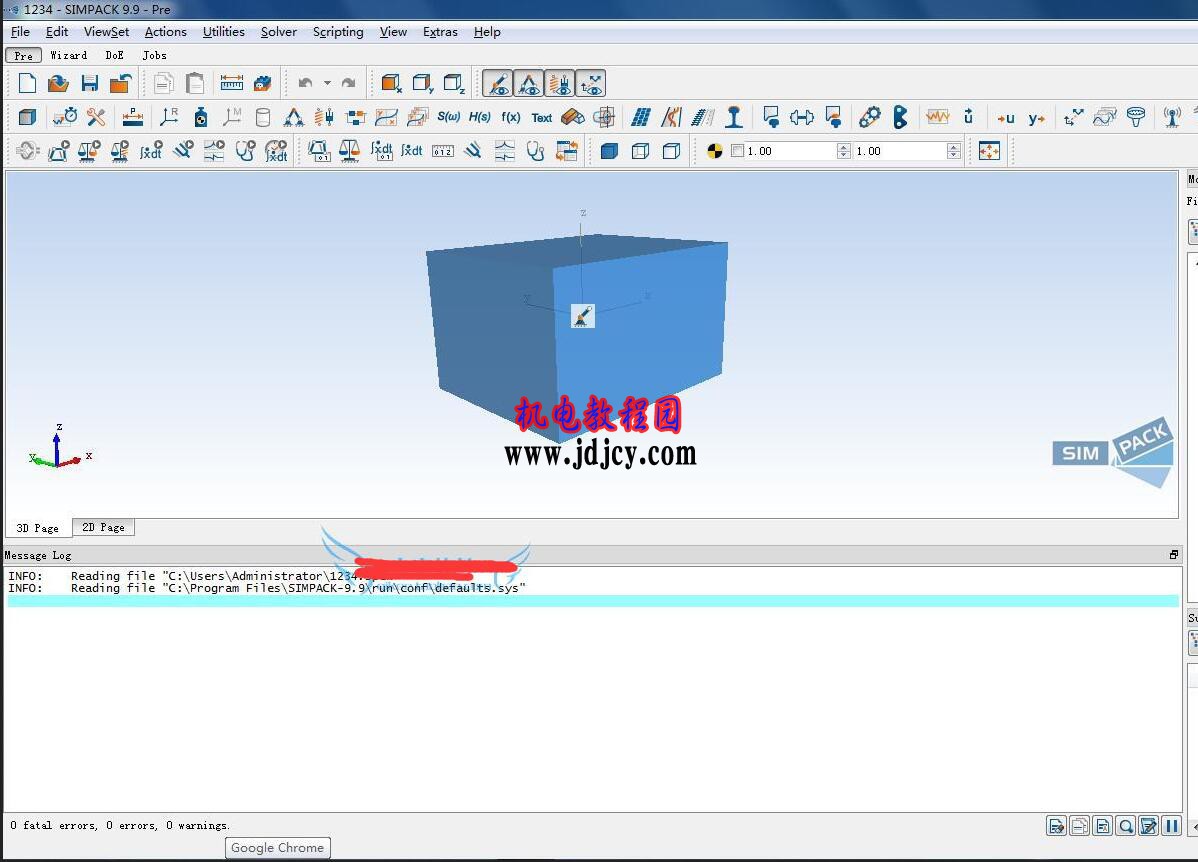Open the undo history dropdown arrow
Viewport: 1198px width, 862px height.
(x=327, y=83)
